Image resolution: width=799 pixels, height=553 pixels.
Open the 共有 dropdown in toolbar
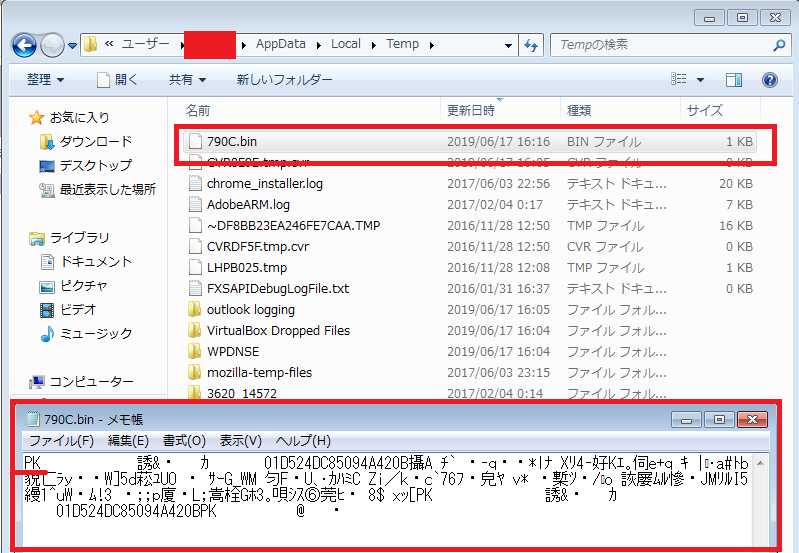187,80
